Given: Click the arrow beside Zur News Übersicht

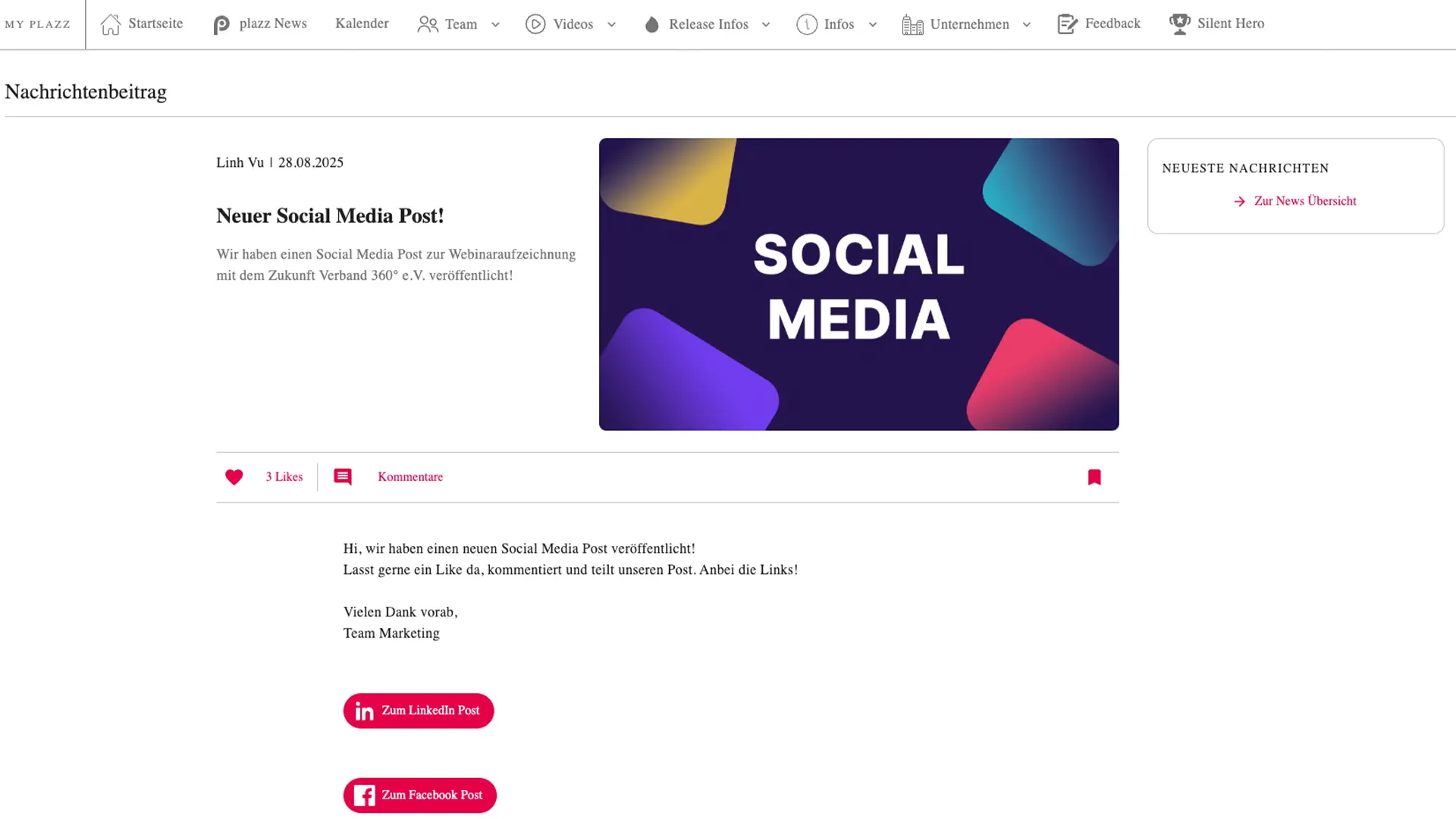Looking at the screenshot, I should click(x=1240, y=202).
